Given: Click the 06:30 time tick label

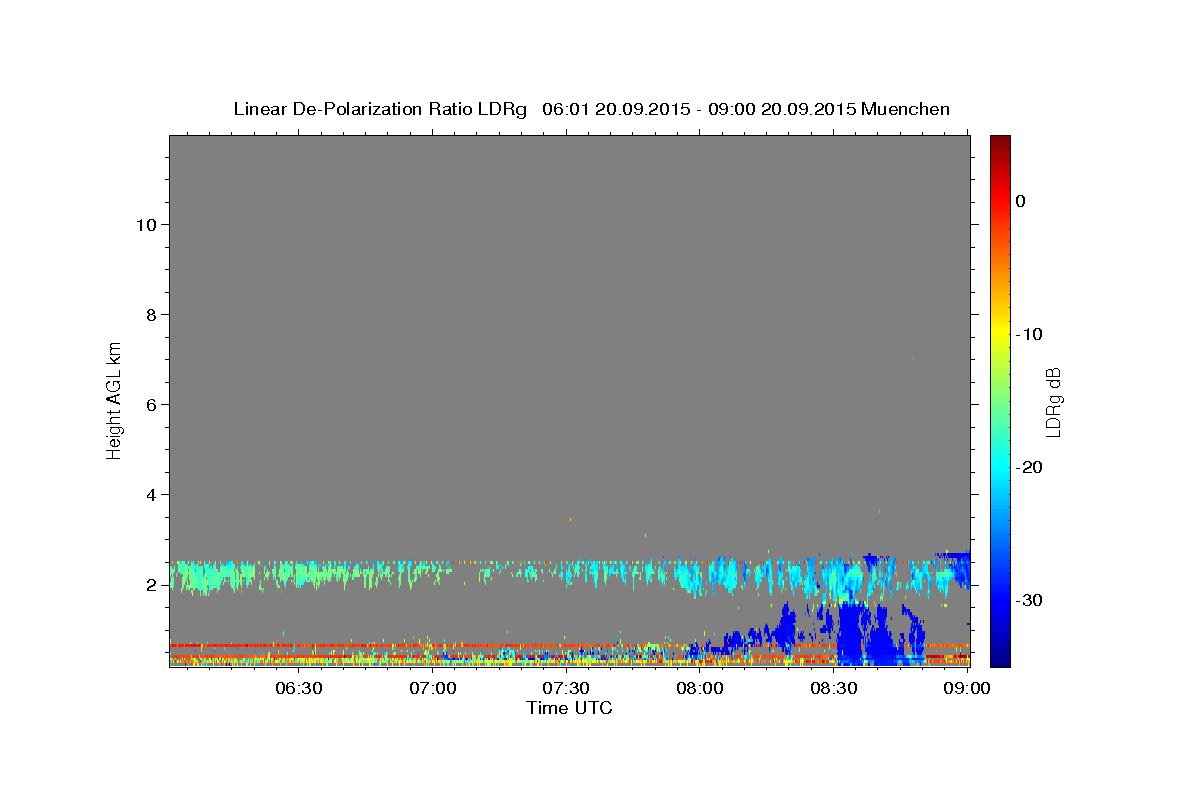Looking at the screenshot, I should coord(298,689).
